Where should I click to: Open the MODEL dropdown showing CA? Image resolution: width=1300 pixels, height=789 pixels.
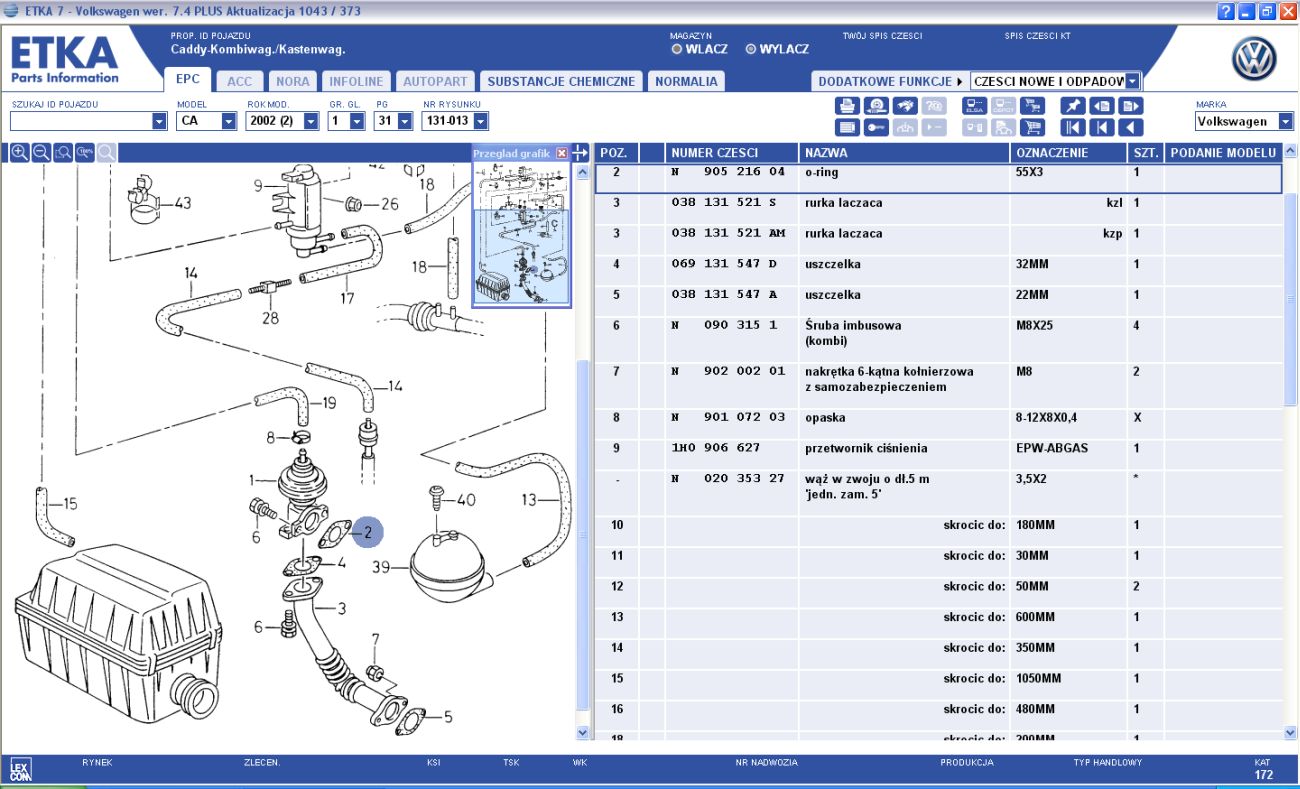[228, 121]
